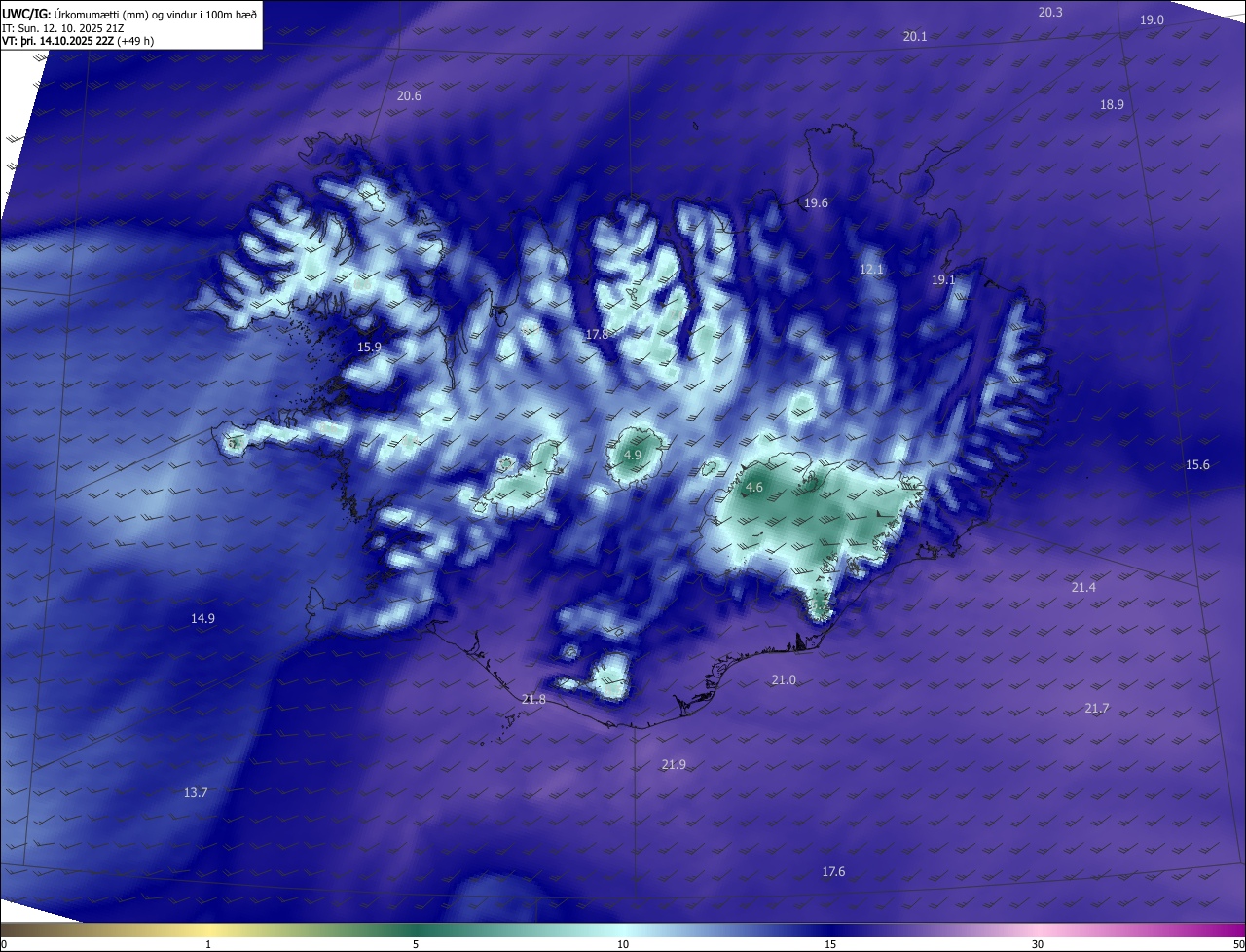
Task: Click the color scale legend bar
Action: [x=623, y=930]
